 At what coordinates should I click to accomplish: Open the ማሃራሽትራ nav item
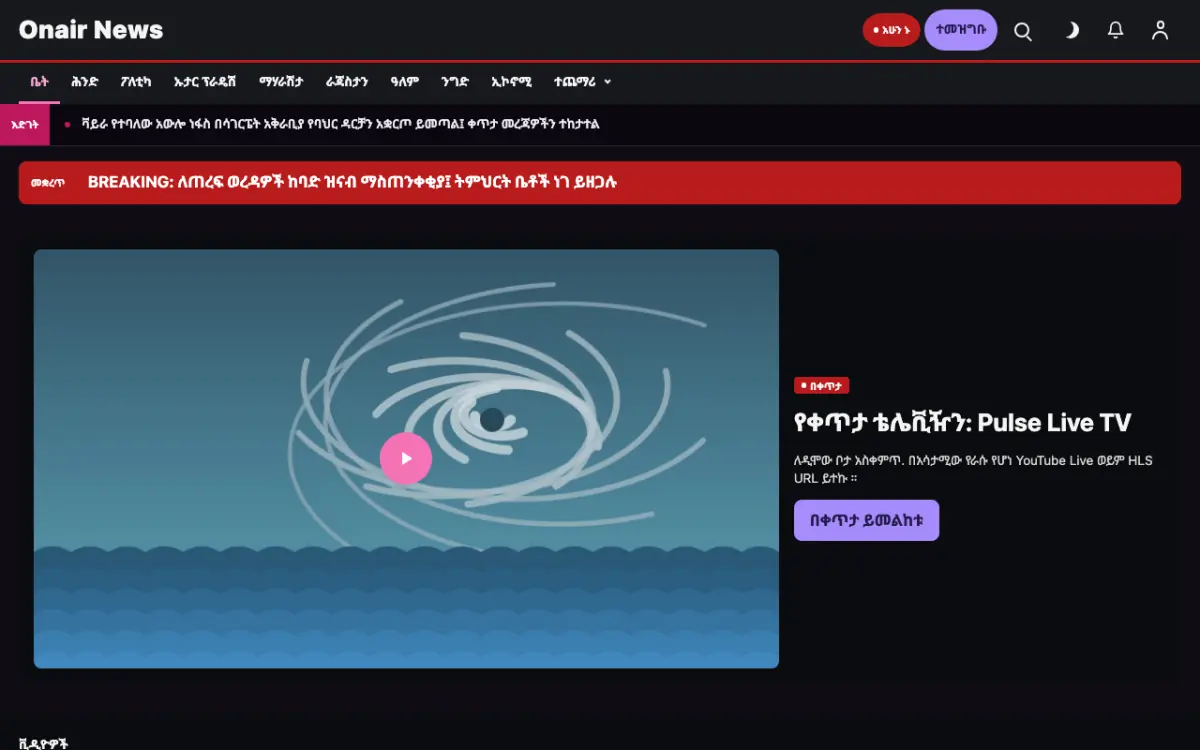click(281, 82)
